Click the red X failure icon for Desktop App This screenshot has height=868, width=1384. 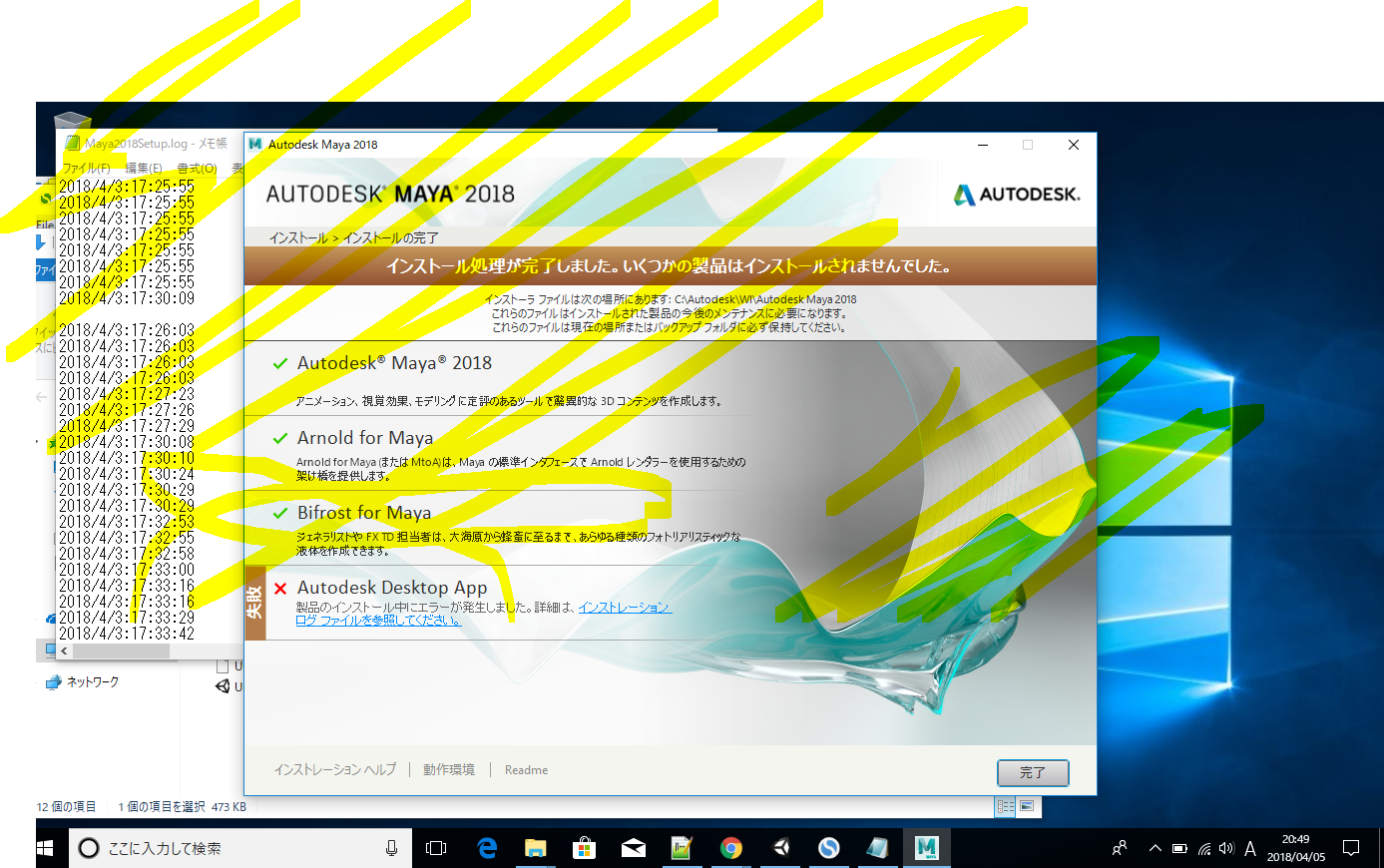pyautogui.click(x=280, y=589)
